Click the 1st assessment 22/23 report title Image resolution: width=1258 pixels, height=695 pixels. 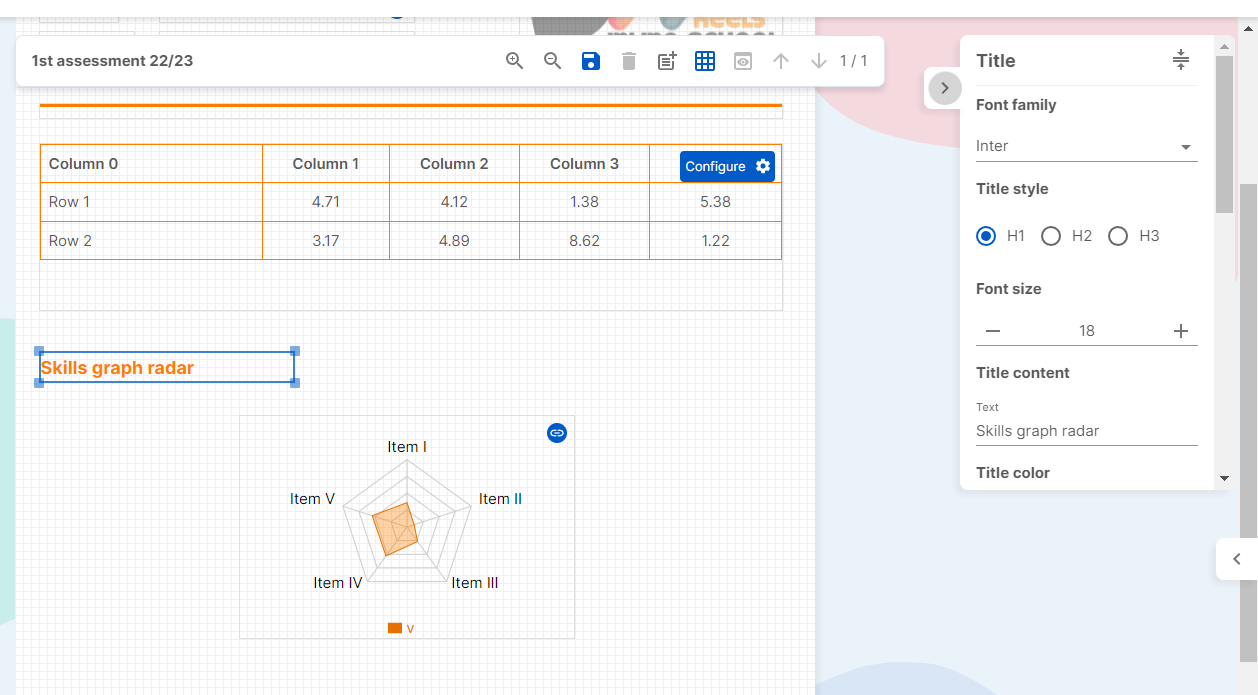pos(112,61)
